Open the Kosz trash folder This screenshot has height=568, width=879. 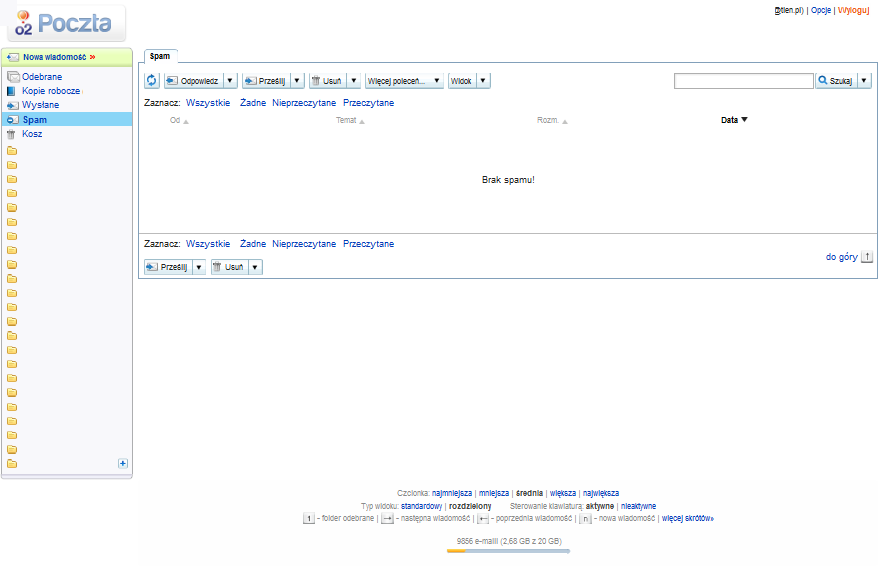[x=32, y=134]
